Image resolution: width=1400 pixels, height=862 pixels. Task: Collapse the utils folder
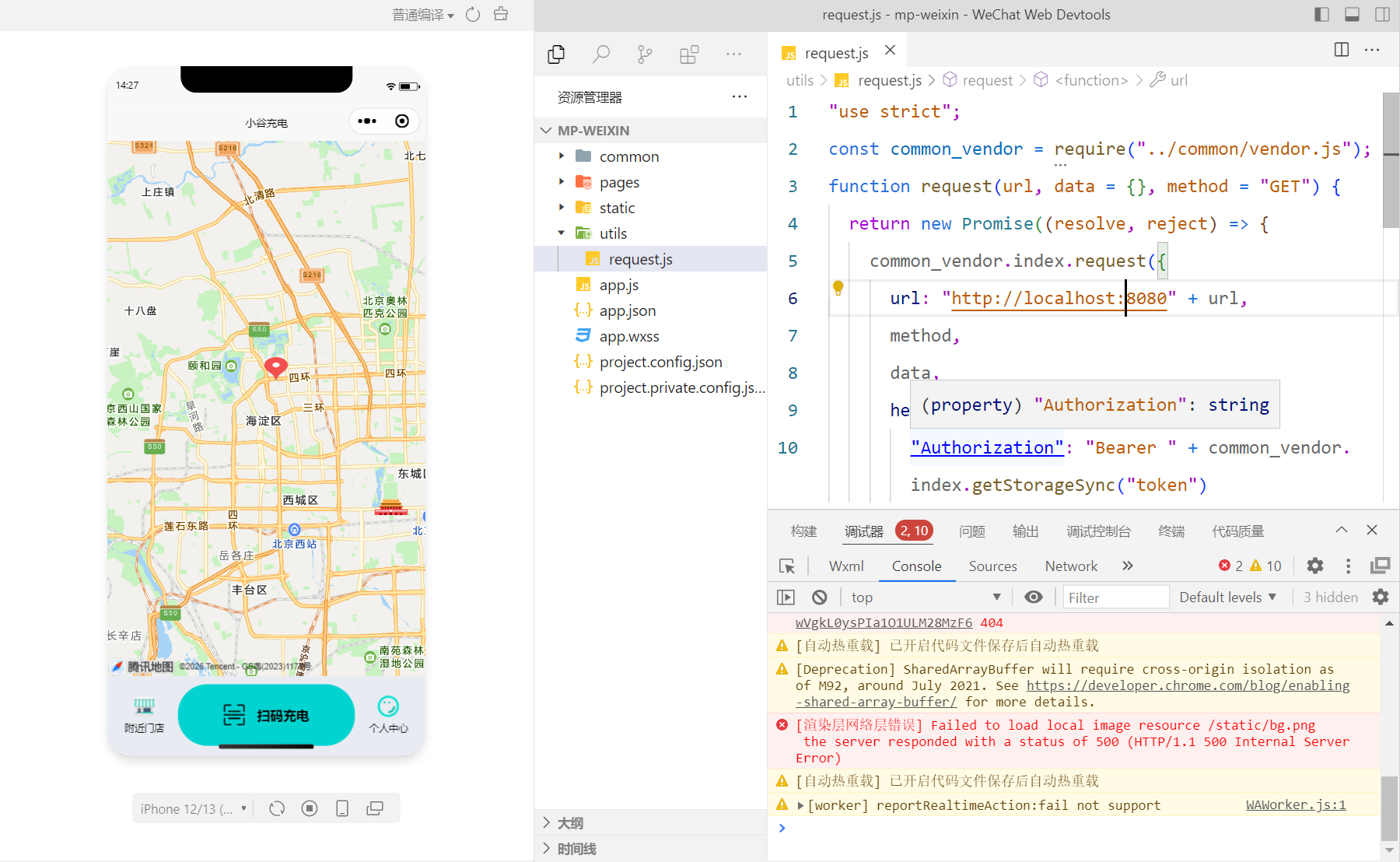(x=650, y=233)
